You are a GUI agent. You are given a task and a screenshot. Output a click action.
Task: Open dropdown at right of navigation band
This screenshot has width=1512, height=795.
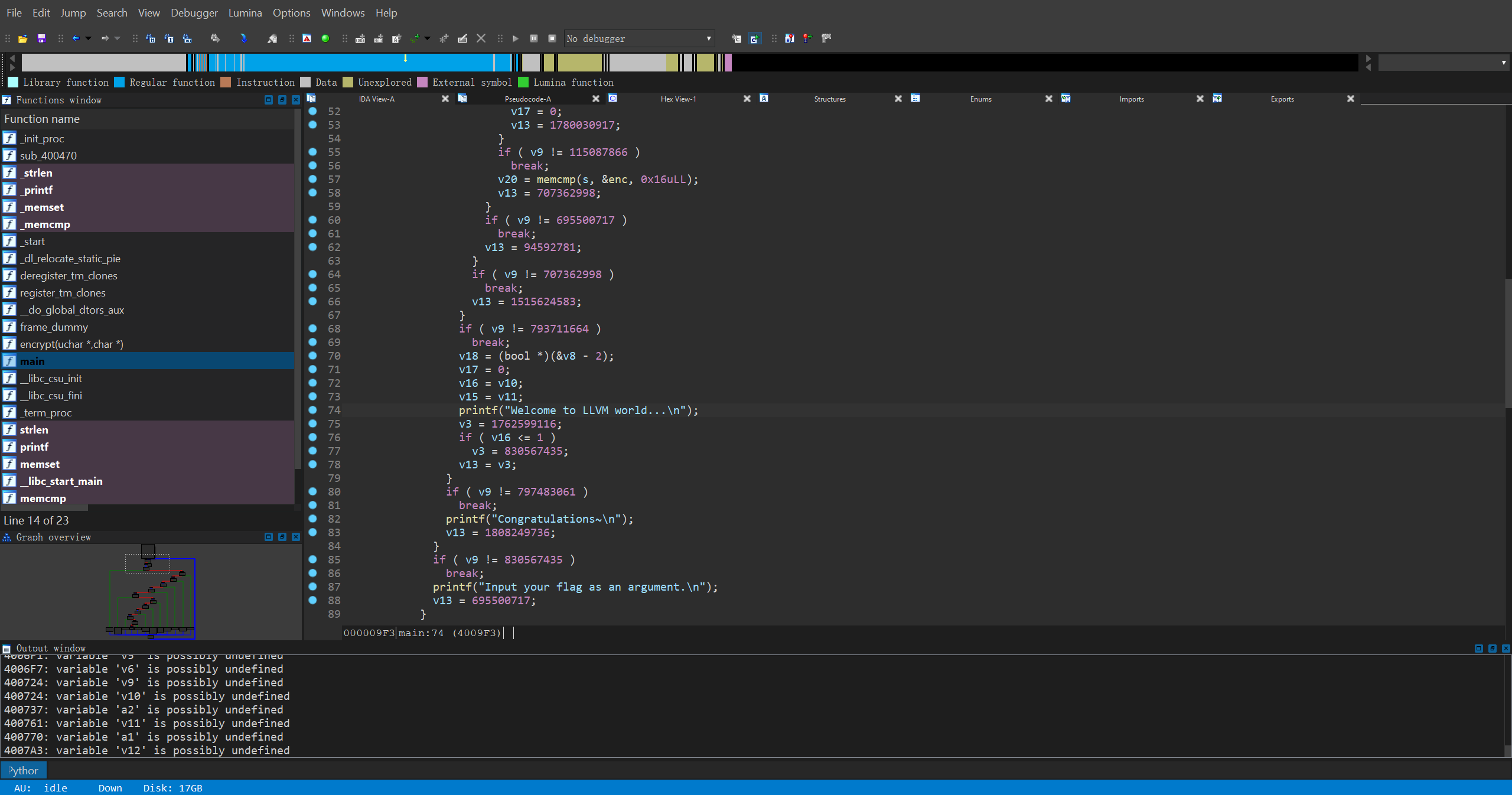[1503, 63]
